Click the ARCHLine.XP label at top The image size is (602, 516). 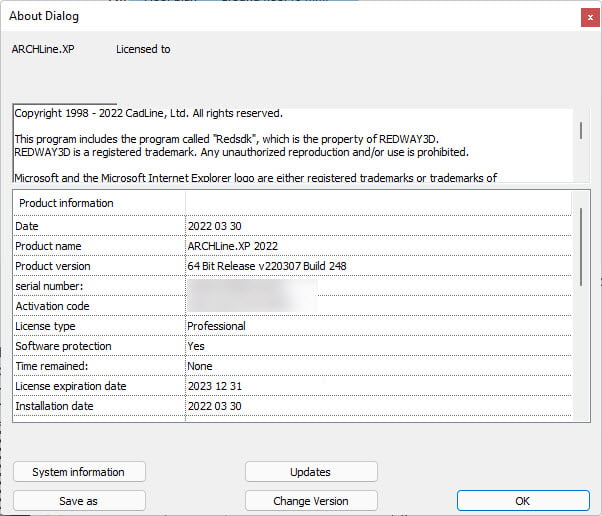pyautogui.click(x=43, y=49)
